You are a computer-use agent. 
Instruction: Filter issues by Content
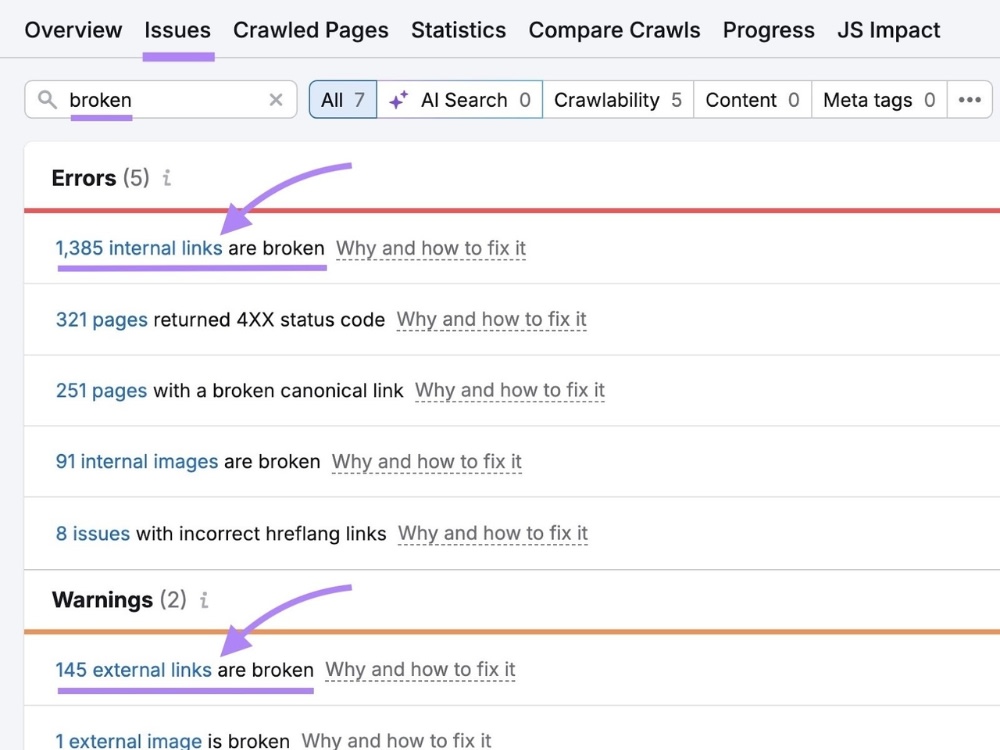point(752,99)
